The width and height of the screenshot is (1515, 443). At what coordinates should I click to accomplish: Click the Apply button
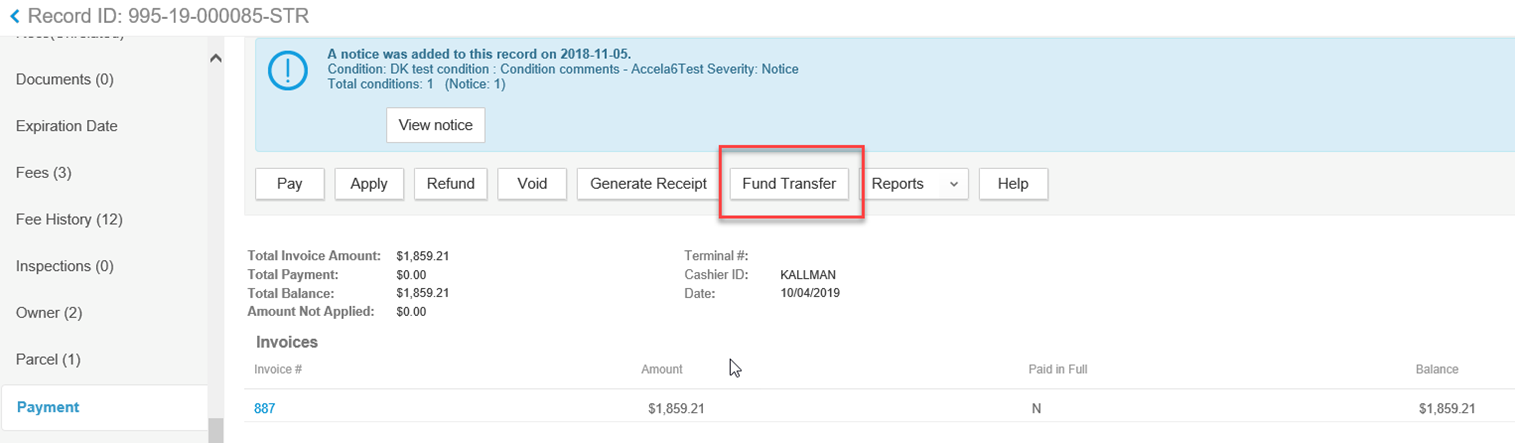coord(368,184)
